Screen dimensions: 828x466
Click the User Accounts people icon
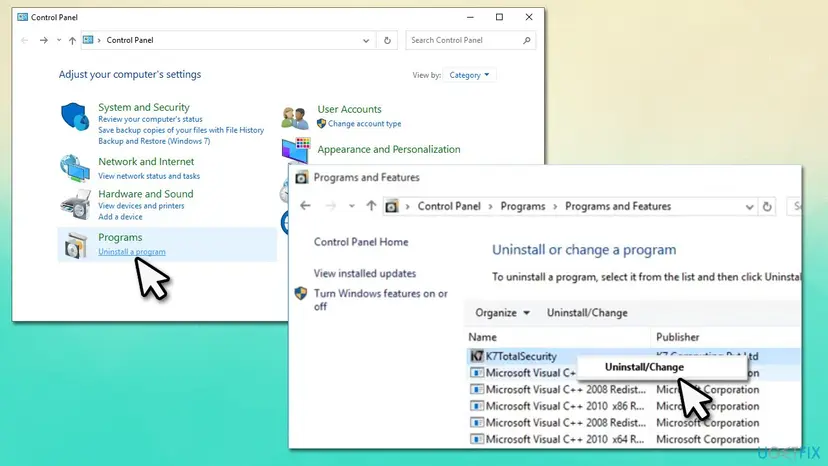click(295, 117)
